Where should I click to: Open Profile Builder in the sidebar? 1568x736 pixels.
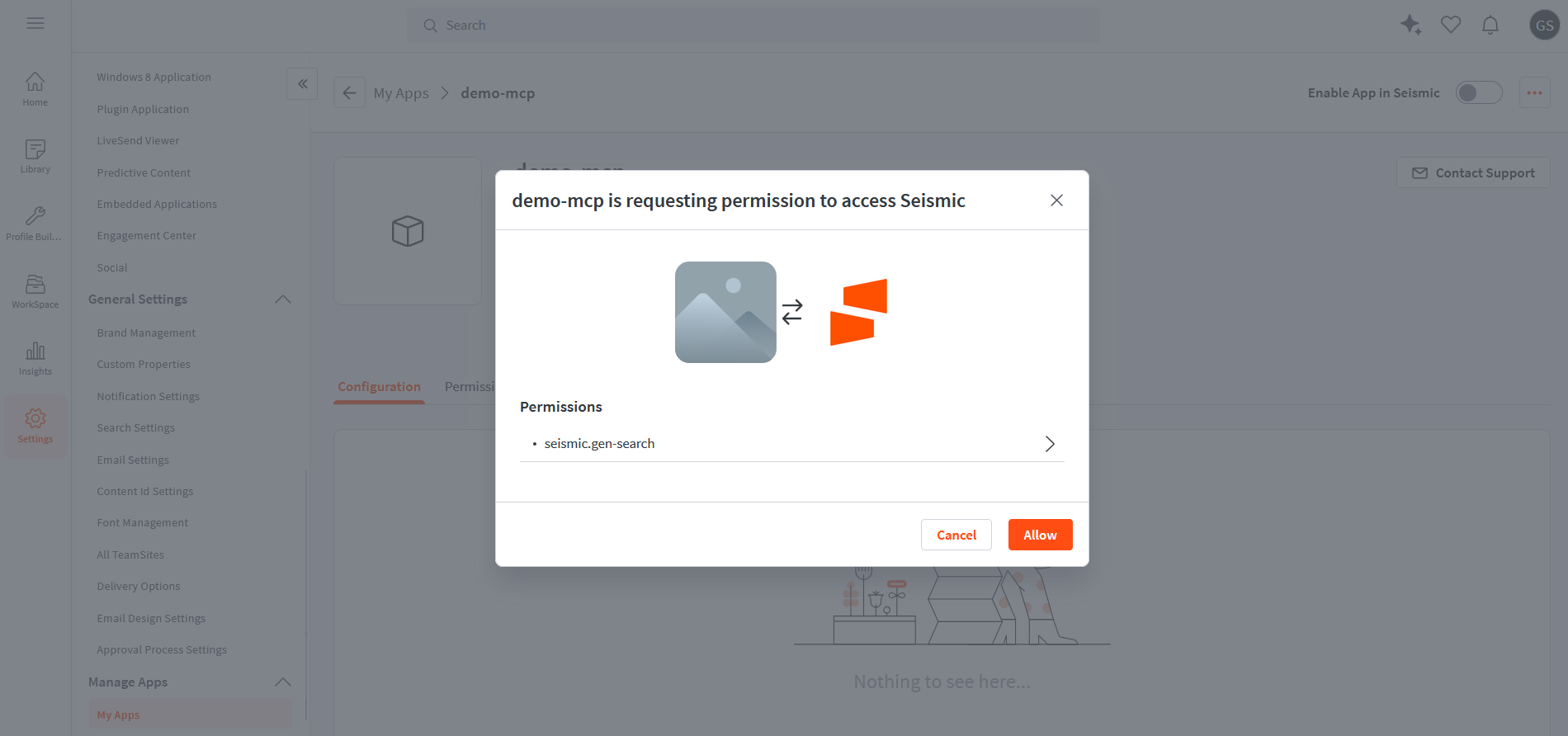tap(35, 224)
